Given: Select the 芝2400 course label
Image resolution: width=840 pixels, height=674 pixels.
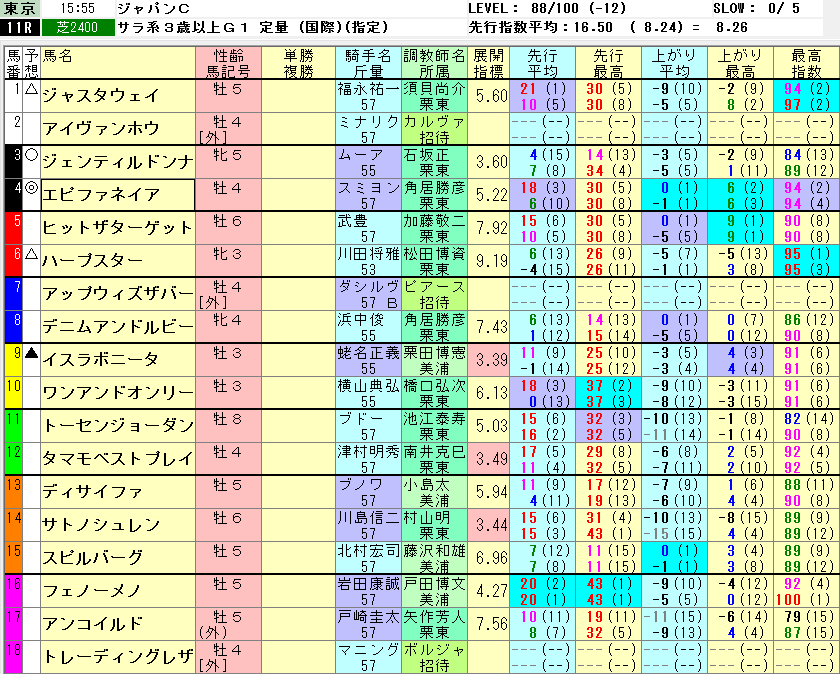Looking at the screenshot, I should (x=77, y=27).
